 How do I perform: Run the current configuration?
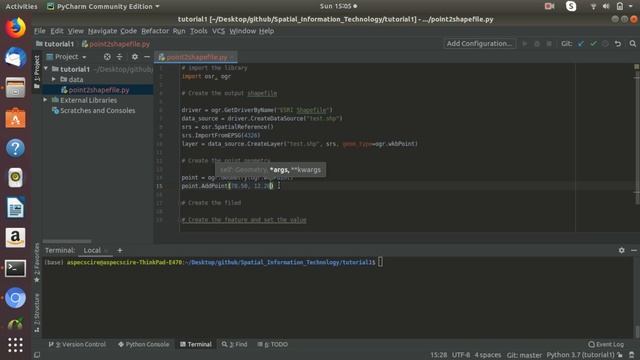(525, 44)
